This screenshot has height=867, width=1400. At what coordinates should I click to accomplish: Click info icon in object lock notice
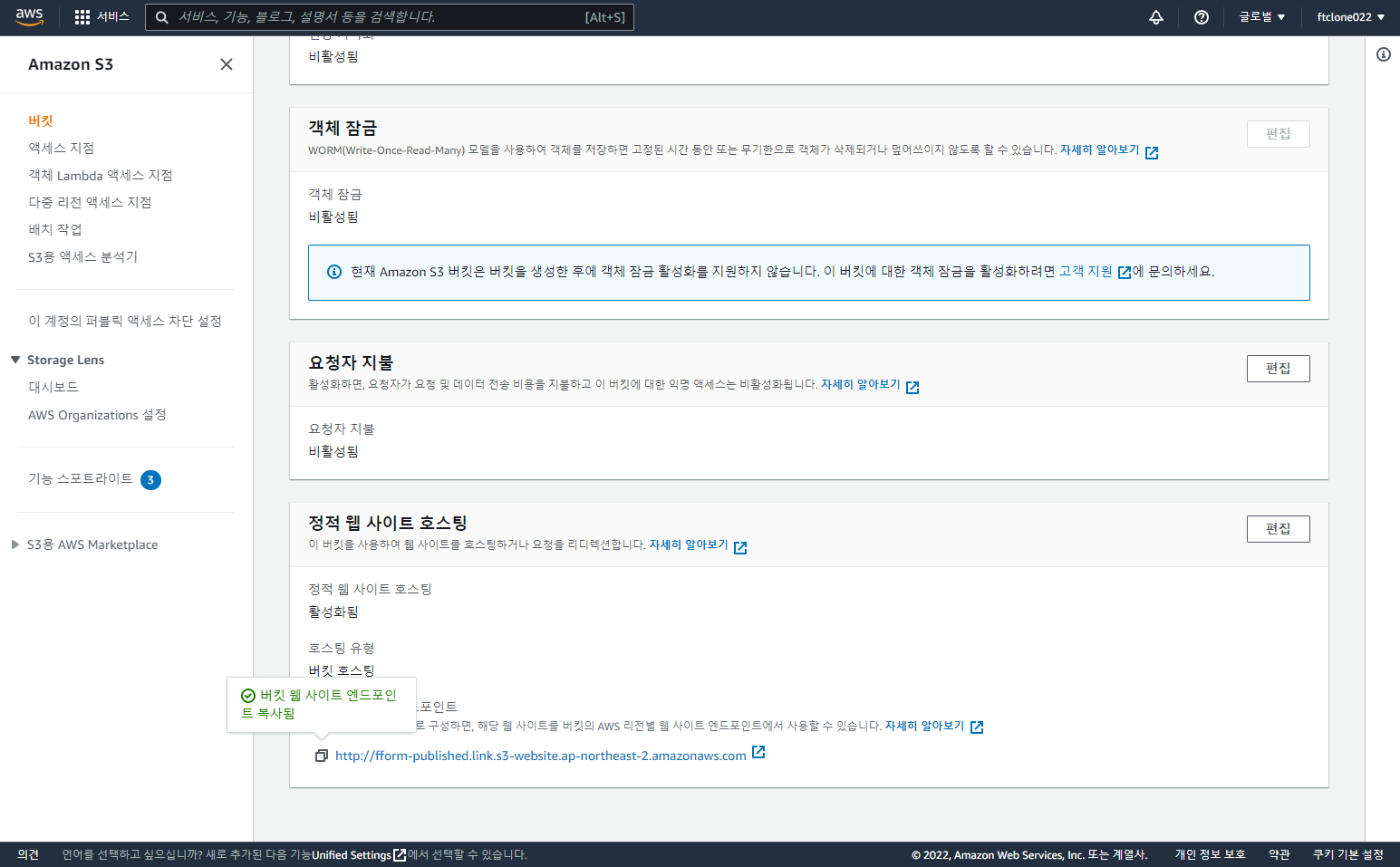pyautogui.click(x=334, y=272)
